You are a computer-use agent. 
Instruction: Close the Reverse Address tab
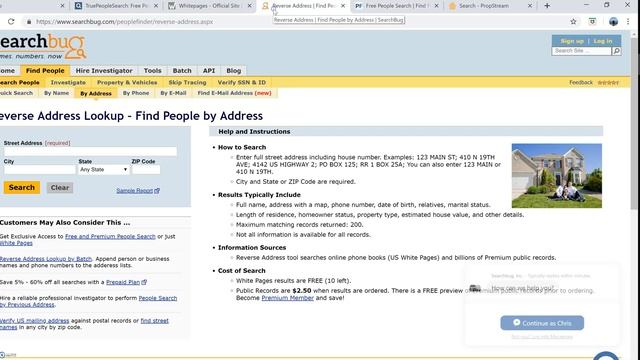click(343, 6)
